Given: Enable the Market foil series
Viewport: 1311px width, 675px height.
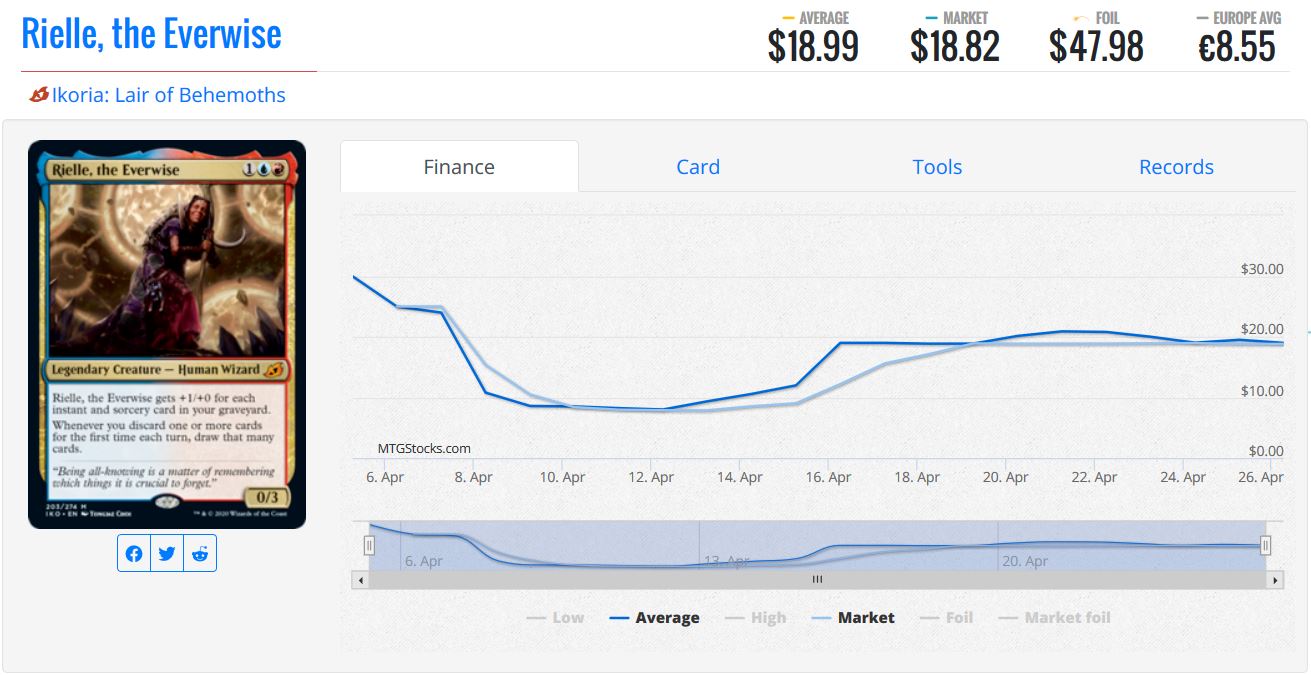Looking at the screenshot, I should click(x=1054, y=618).
